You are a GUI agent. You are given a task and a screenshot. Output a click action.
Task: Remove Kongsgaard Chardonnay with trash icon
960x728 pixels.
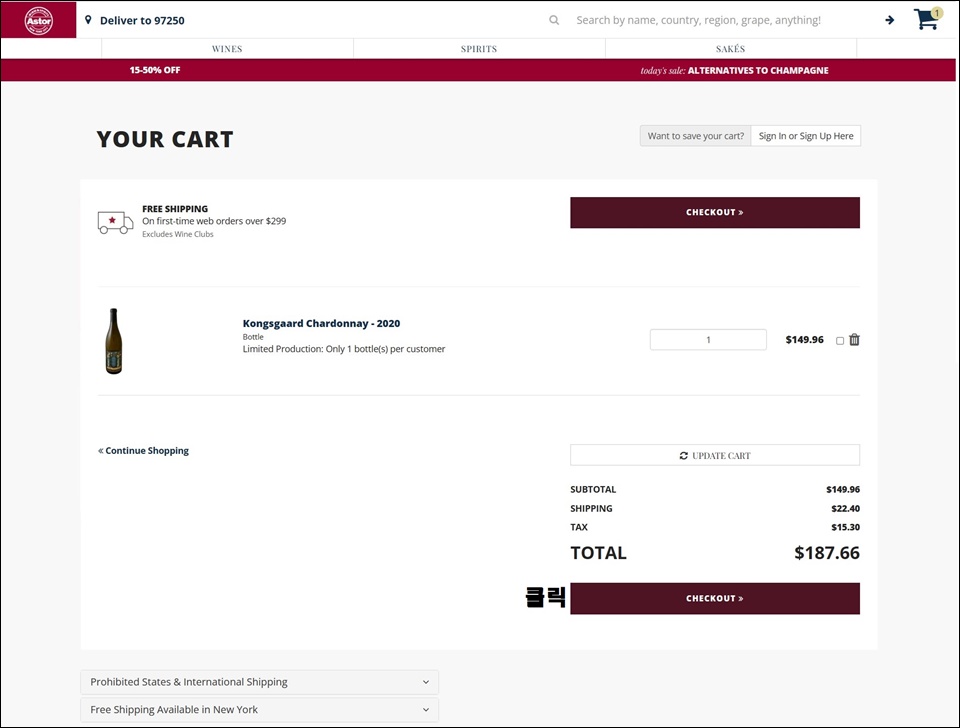click(855, 340)
